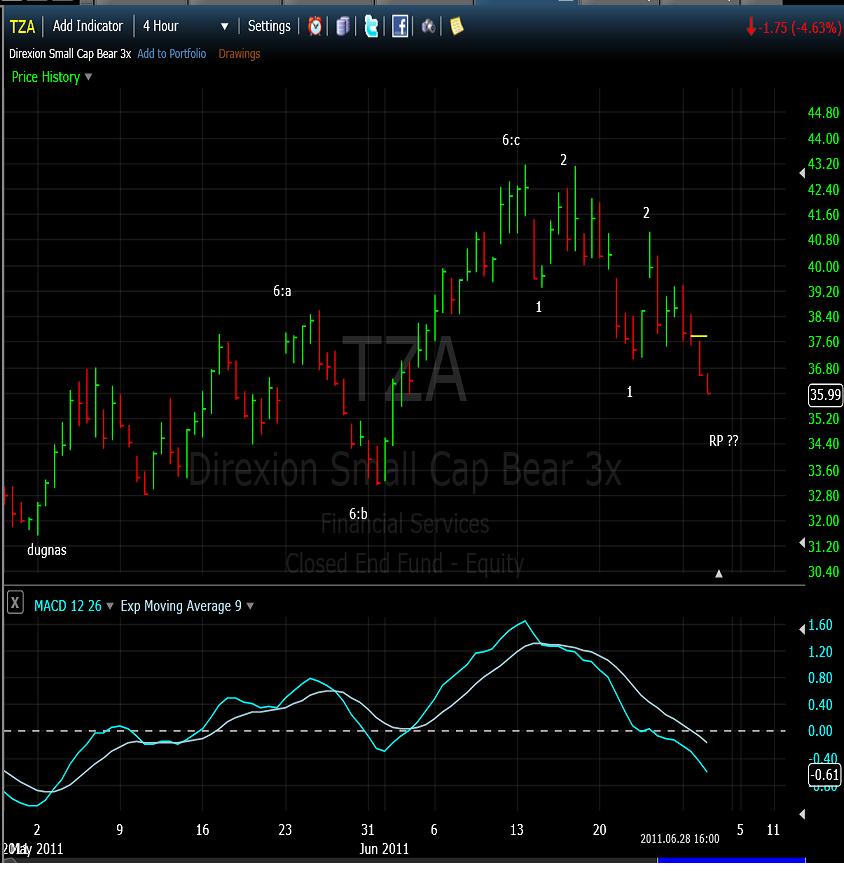Click the 13 date axis label
This screenshot has height=877, width=844.
[x=517, y=829]
